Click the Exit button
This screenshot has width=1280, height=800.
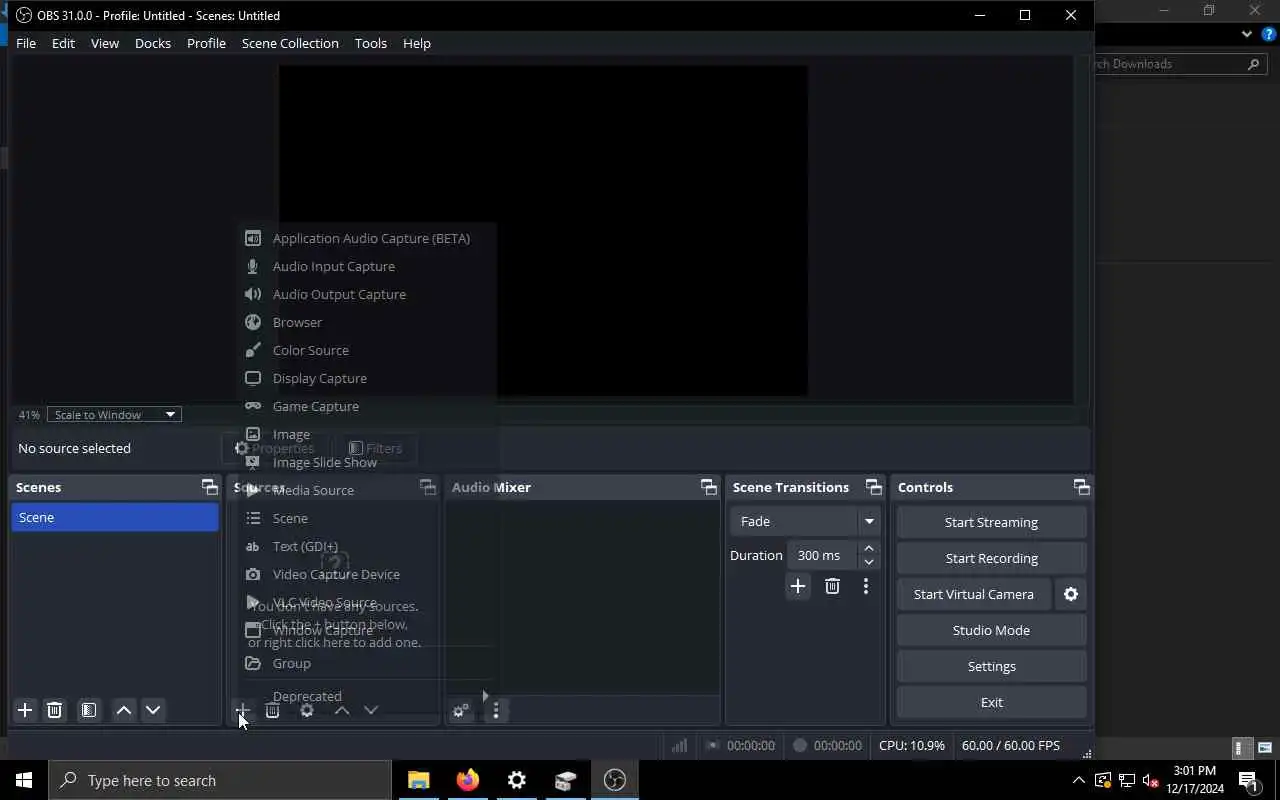point(991,702)
